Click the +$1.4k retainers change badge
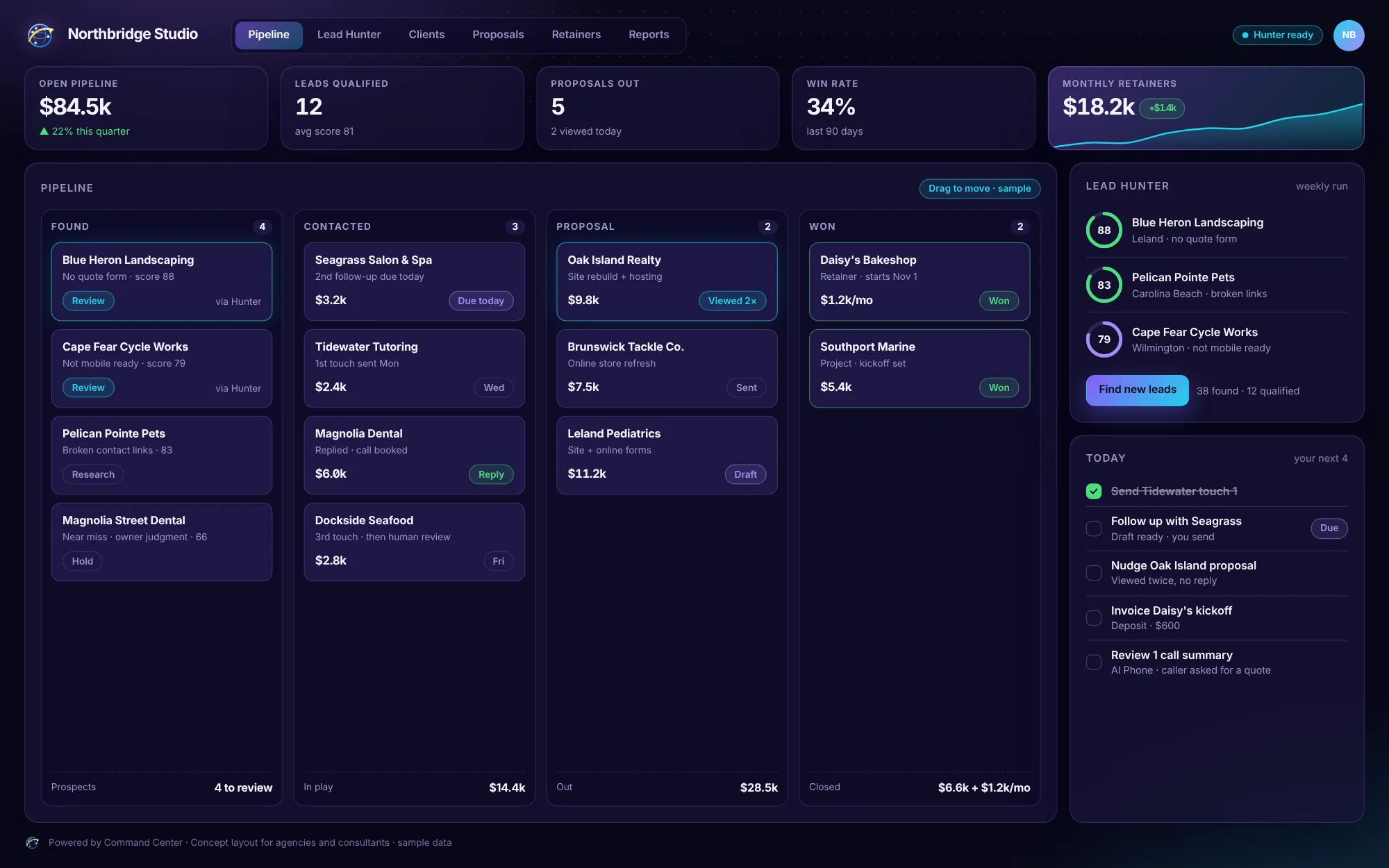The image size is (1389, 868). pos(1162,108)
